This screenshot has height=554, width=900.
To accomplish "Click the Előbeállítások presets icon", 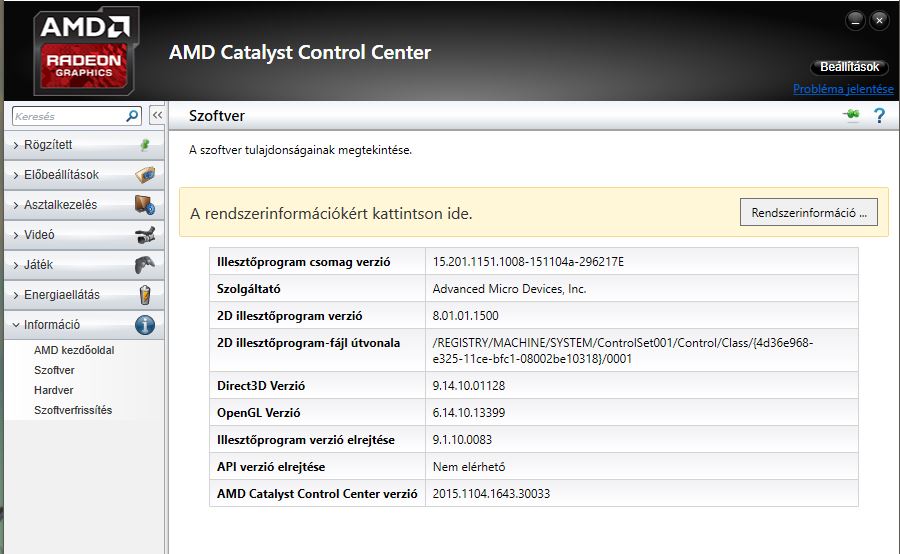I will pyautogui.click(x=145, y=175).
